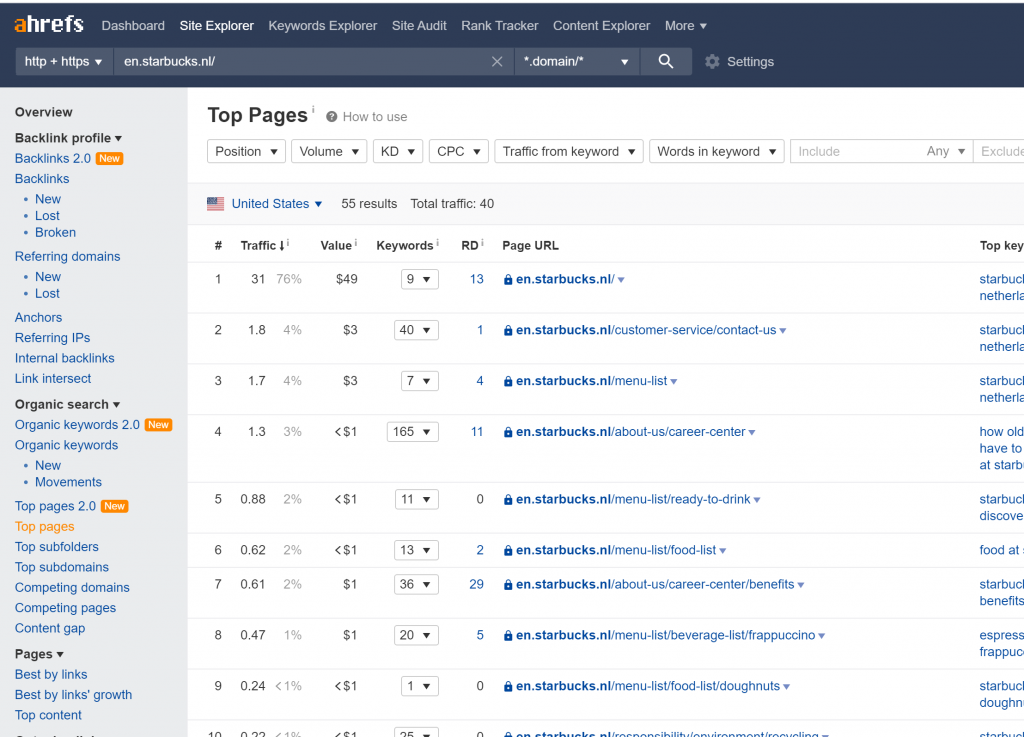Collapse the Pages sidebar section
The image size is (1024, 737).
tap(39, 654)
